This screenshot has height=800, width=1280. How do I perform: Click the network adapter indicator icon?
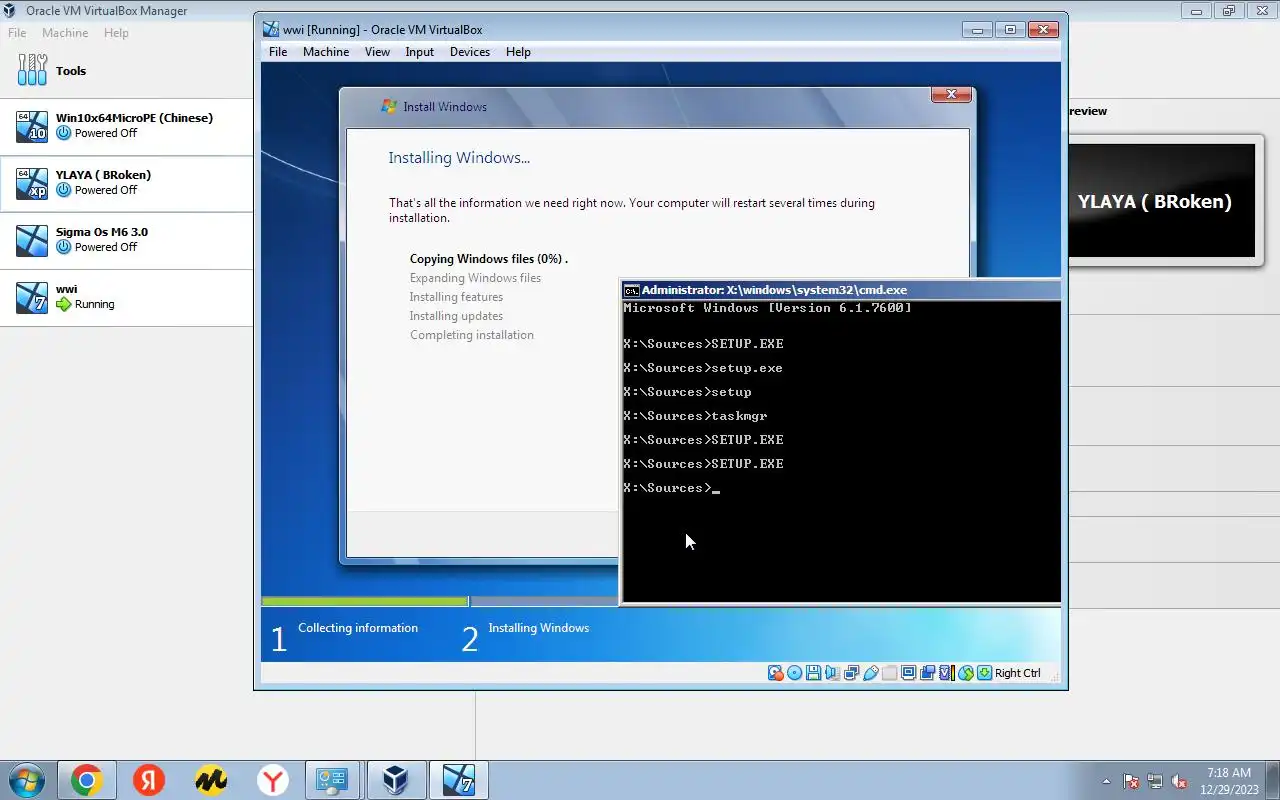pos(852,673)
